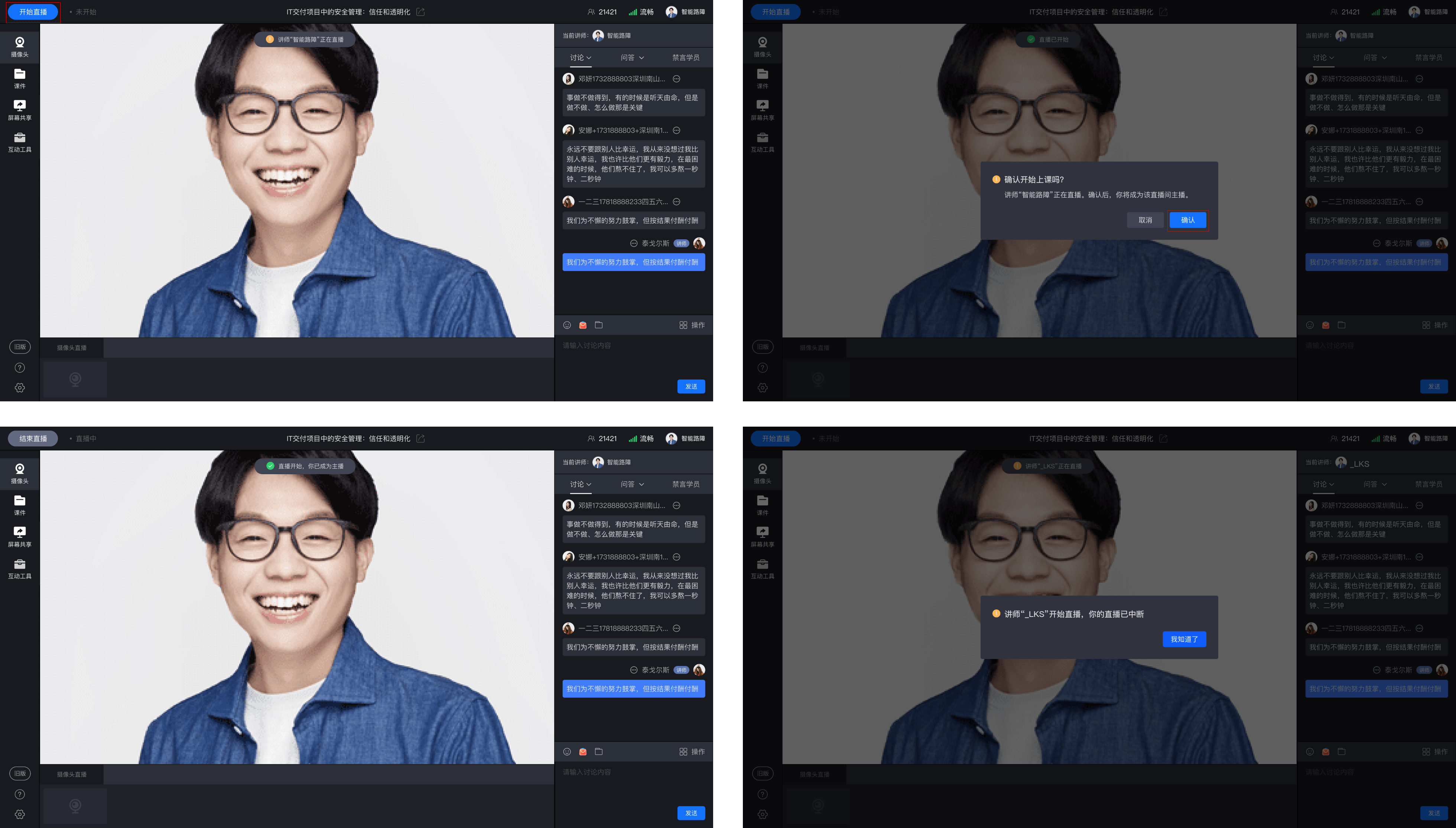This screenshot has height=828, width=1456.
Task: Expand 问答 dropdown in 直播中 window
Action: [633, 484]
